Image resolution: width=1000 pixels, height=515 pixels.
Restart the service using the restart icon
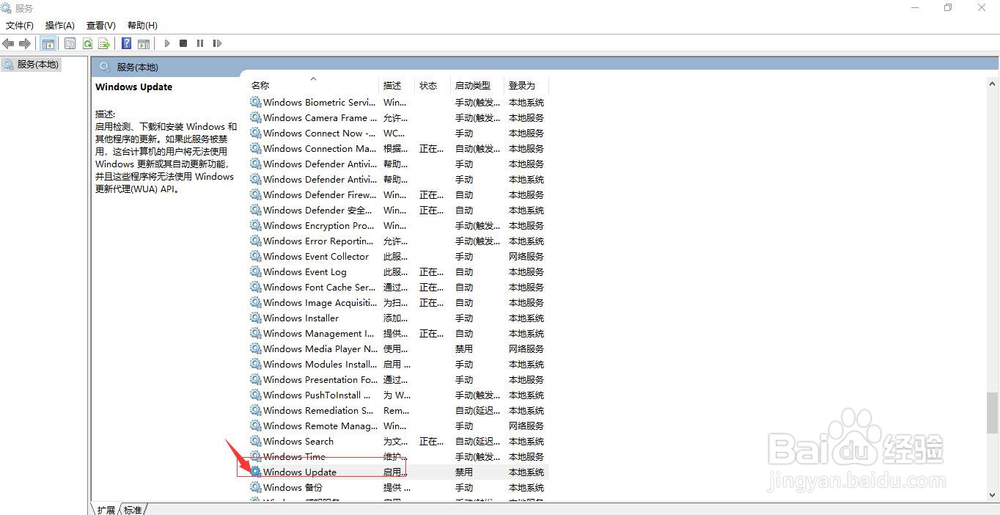coord(217,43)
